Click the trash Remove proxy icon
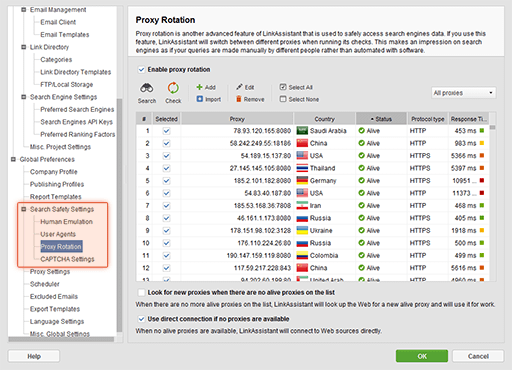The height and width of the screenshot is (370, 512). 239,99
